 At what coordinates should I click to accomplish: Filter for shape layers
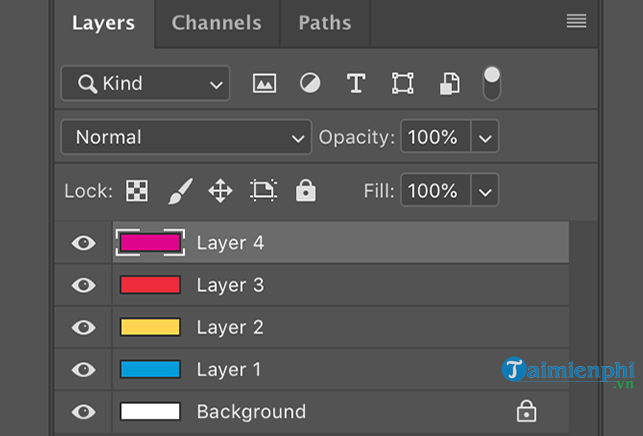click(402, 83)
